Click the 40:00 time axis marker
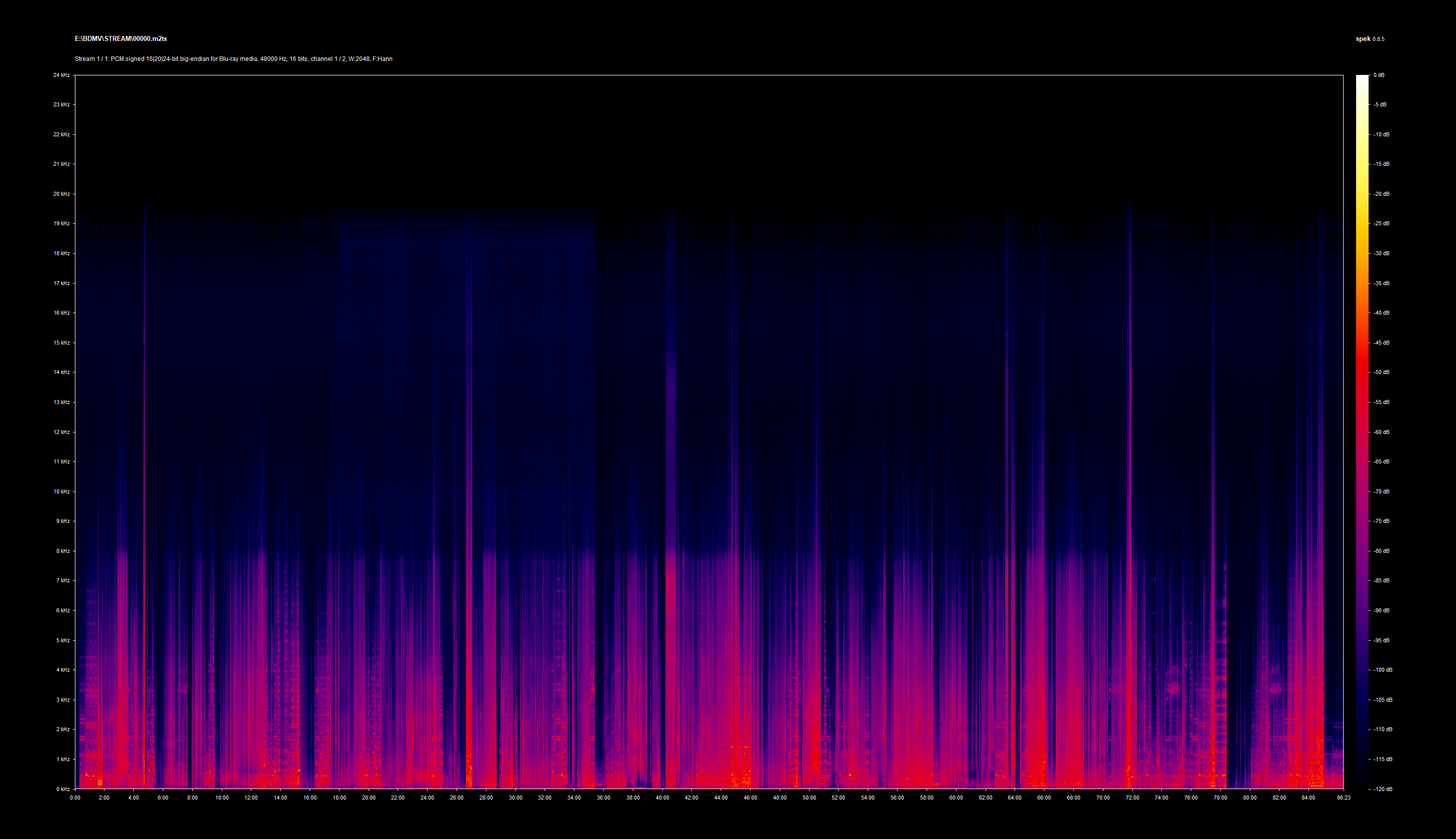This screenshot has height=839, width=1456. pyautogui.click(x=662, y=798)
